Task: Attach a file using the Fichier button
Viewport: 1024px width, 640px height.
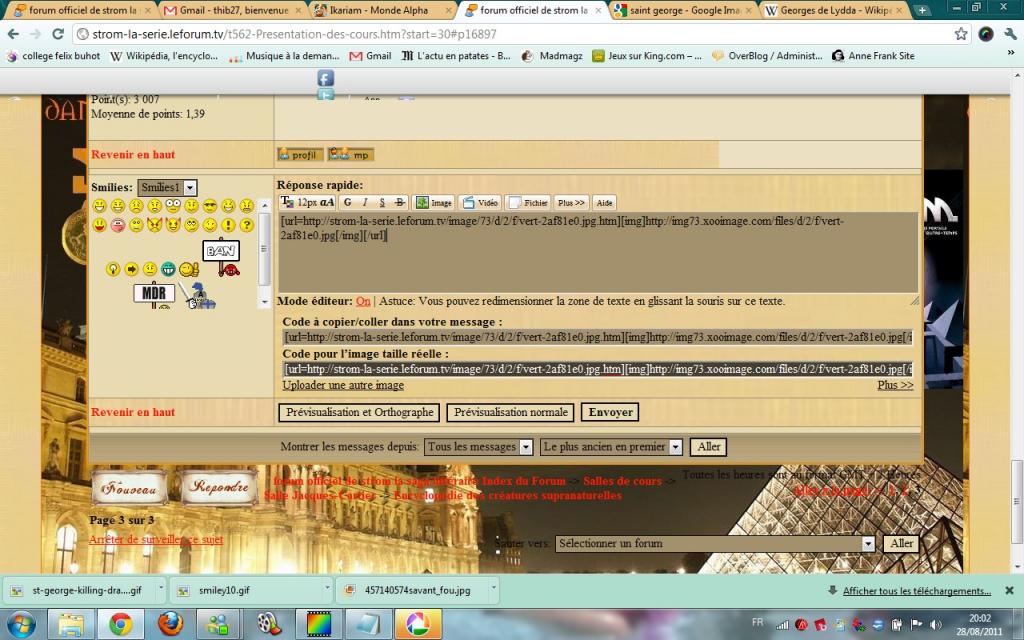Action: 528,202
